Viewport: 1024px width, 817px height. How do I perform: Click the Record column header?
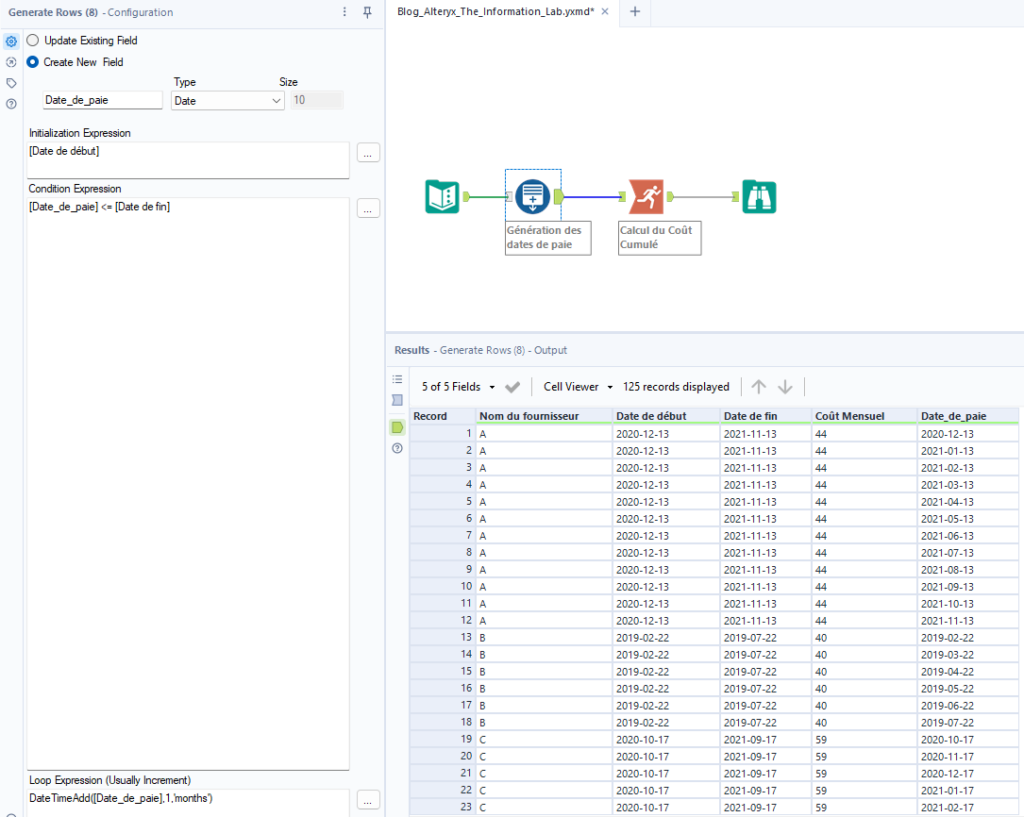[x=442, y=416]
